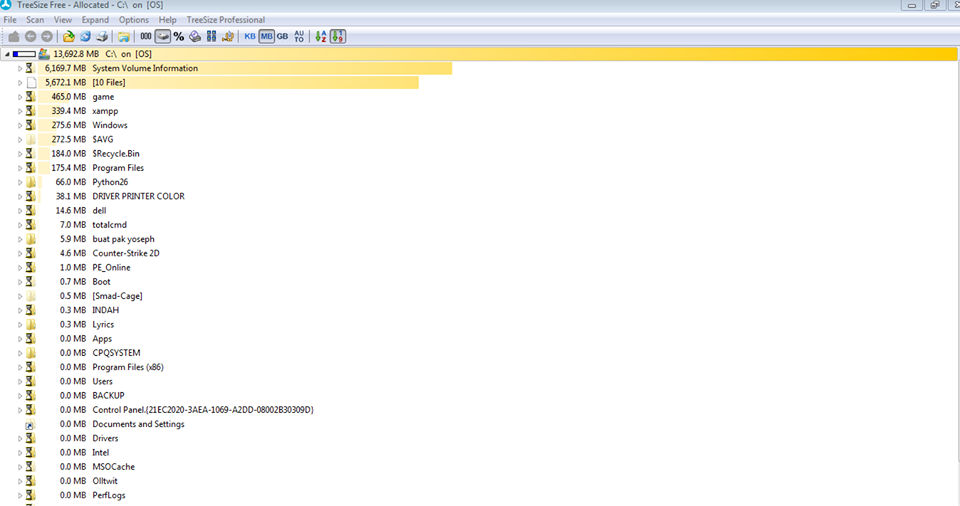The height and width of the screenshot is (506, 960).
Task: Expand the System Volume Information folder
Action: coord(19,69)
